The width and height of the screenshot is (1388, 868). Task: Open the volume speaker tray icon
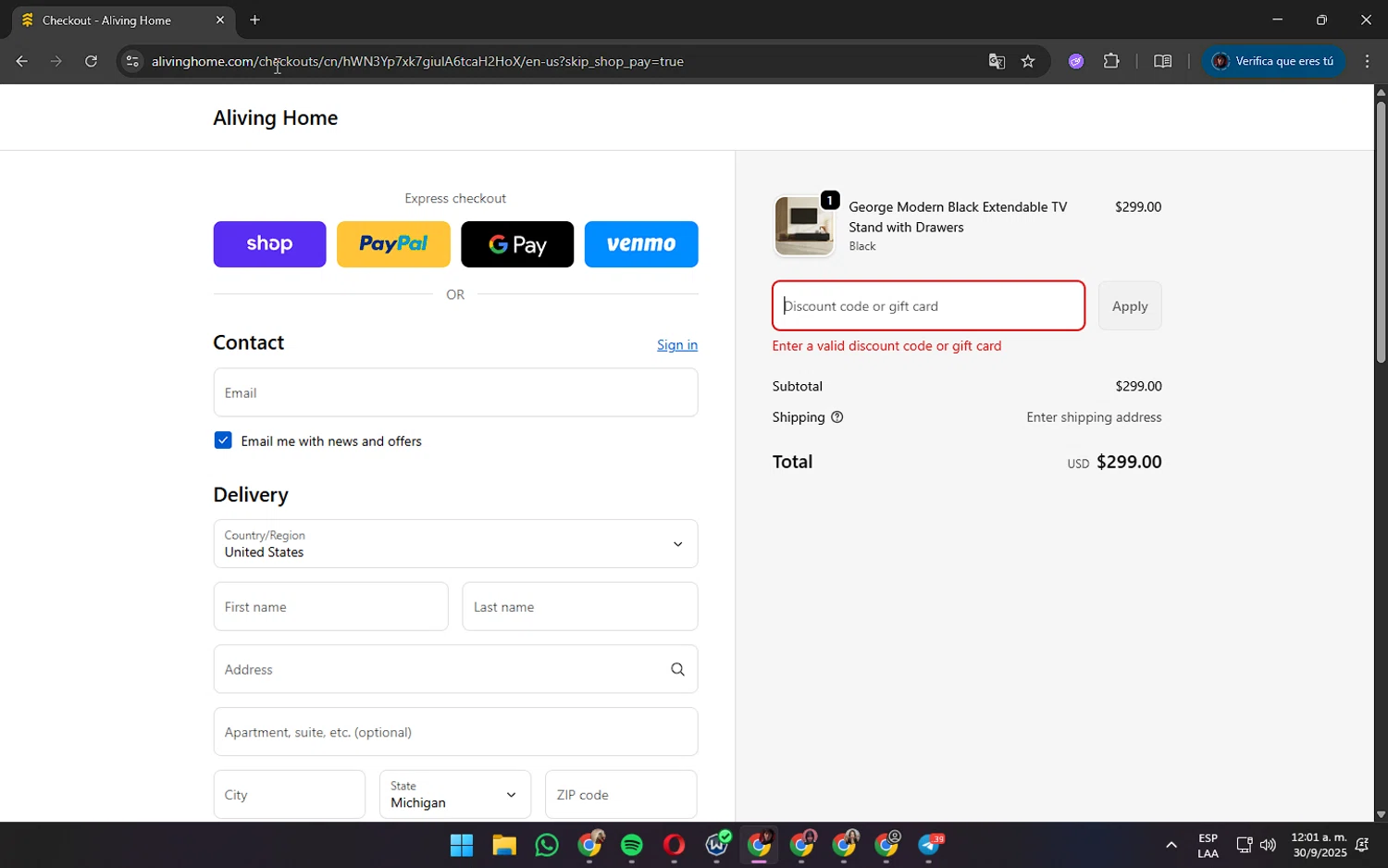(1268, 845)
